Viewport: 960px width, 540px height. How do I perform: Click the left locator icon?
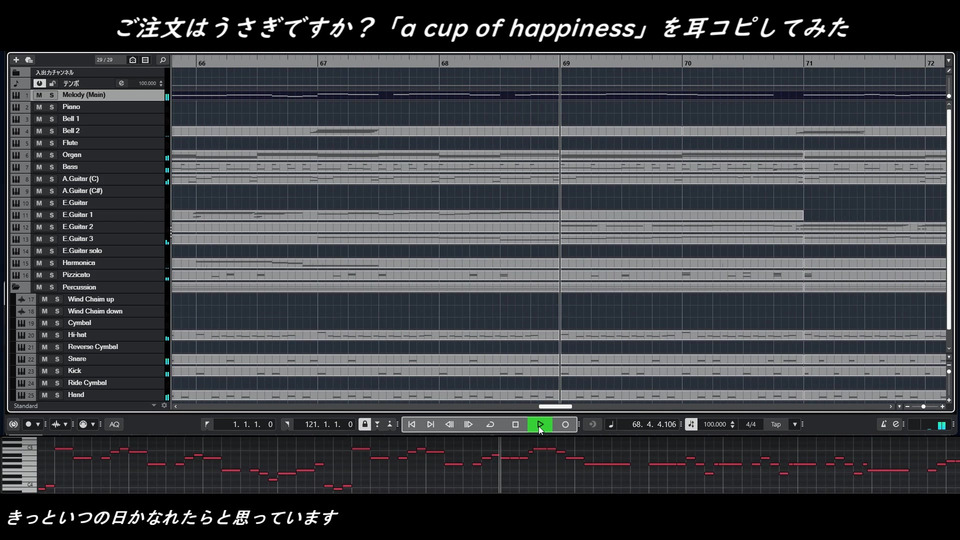207,424
